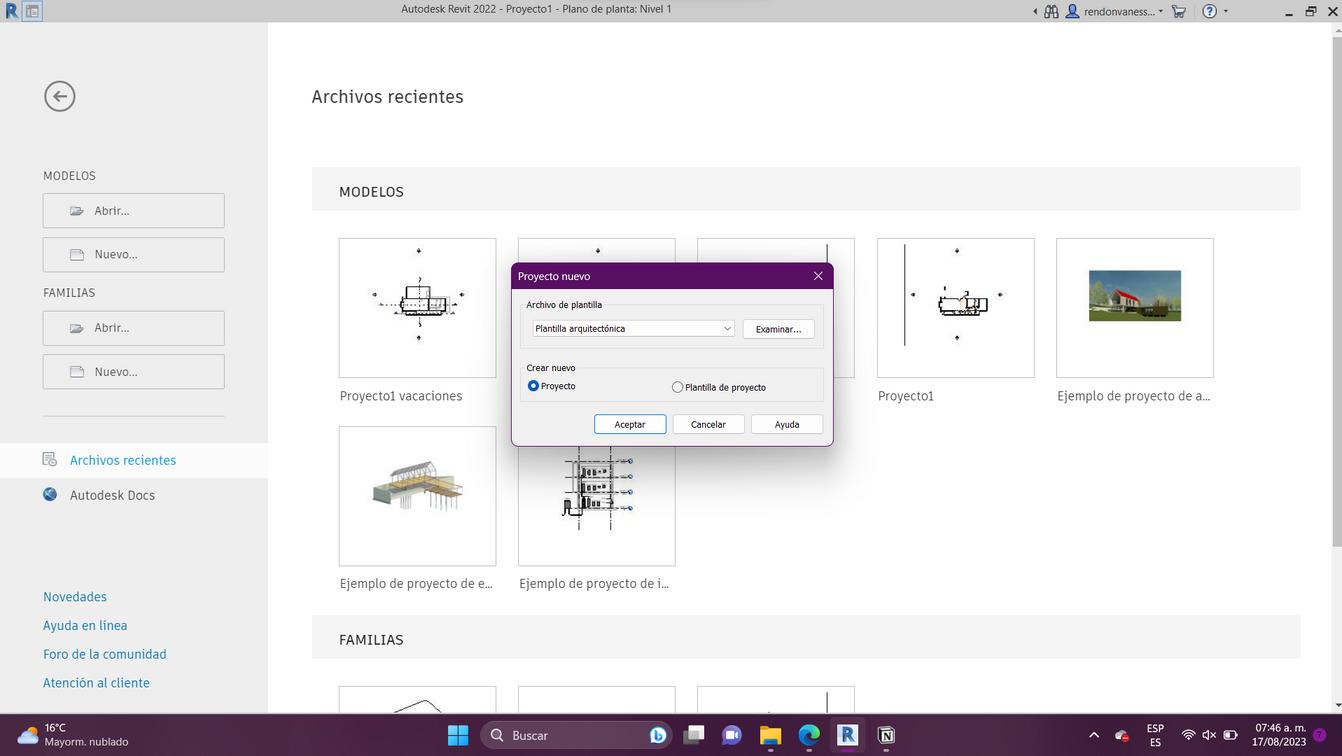Click the user account icon rendonvaness
The height and width of the screenshot is (756, 1342).
click(x=1073, y=12)
